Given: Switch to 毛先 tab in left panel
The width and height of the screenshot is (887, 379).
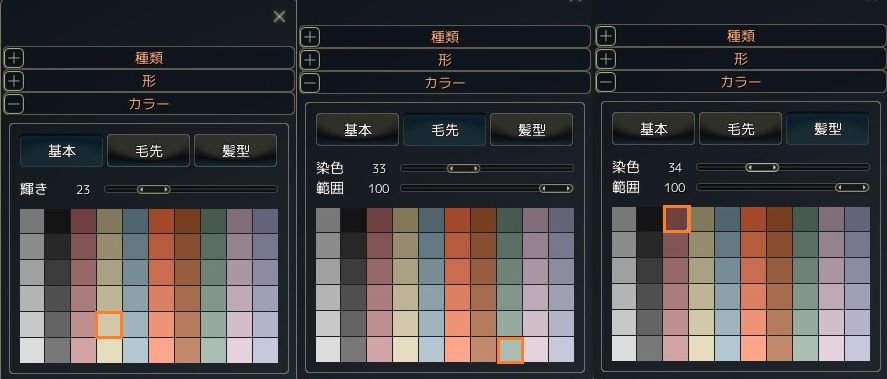Looking at the screenshot, I should 149,150.
